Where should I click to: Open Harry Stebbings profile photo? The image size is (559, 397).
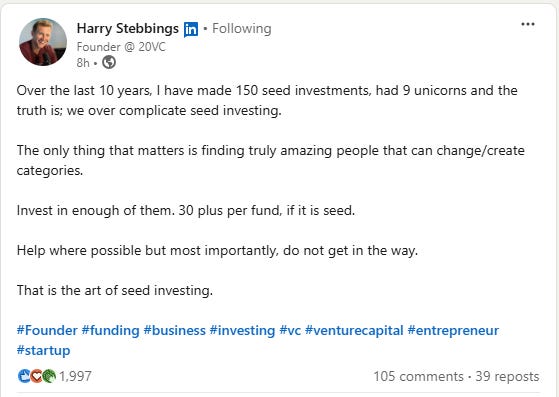[43, 42]
